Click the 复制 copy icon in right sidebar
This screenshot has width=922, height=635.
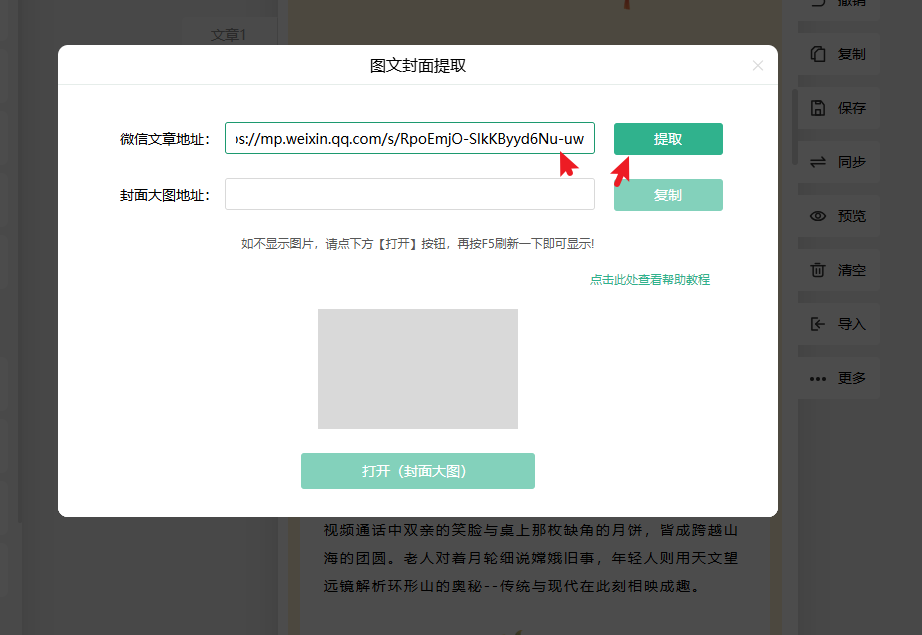click(x=818, y=54)
